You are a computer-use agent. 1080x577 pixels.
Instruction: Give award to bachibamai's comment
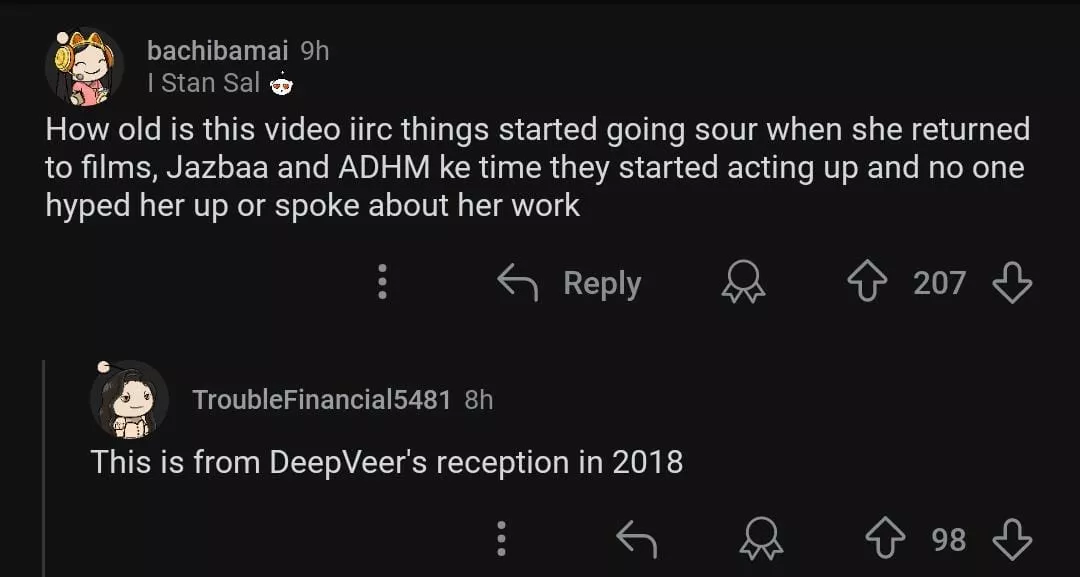coord(743,283)
